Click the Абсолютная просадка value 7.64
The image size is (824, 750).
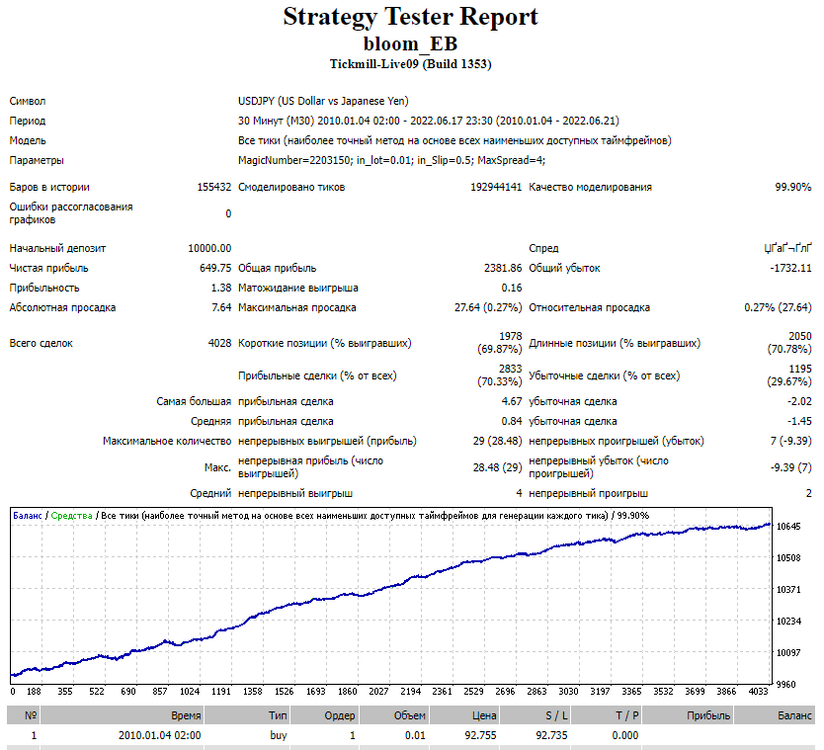click(221, 307)
